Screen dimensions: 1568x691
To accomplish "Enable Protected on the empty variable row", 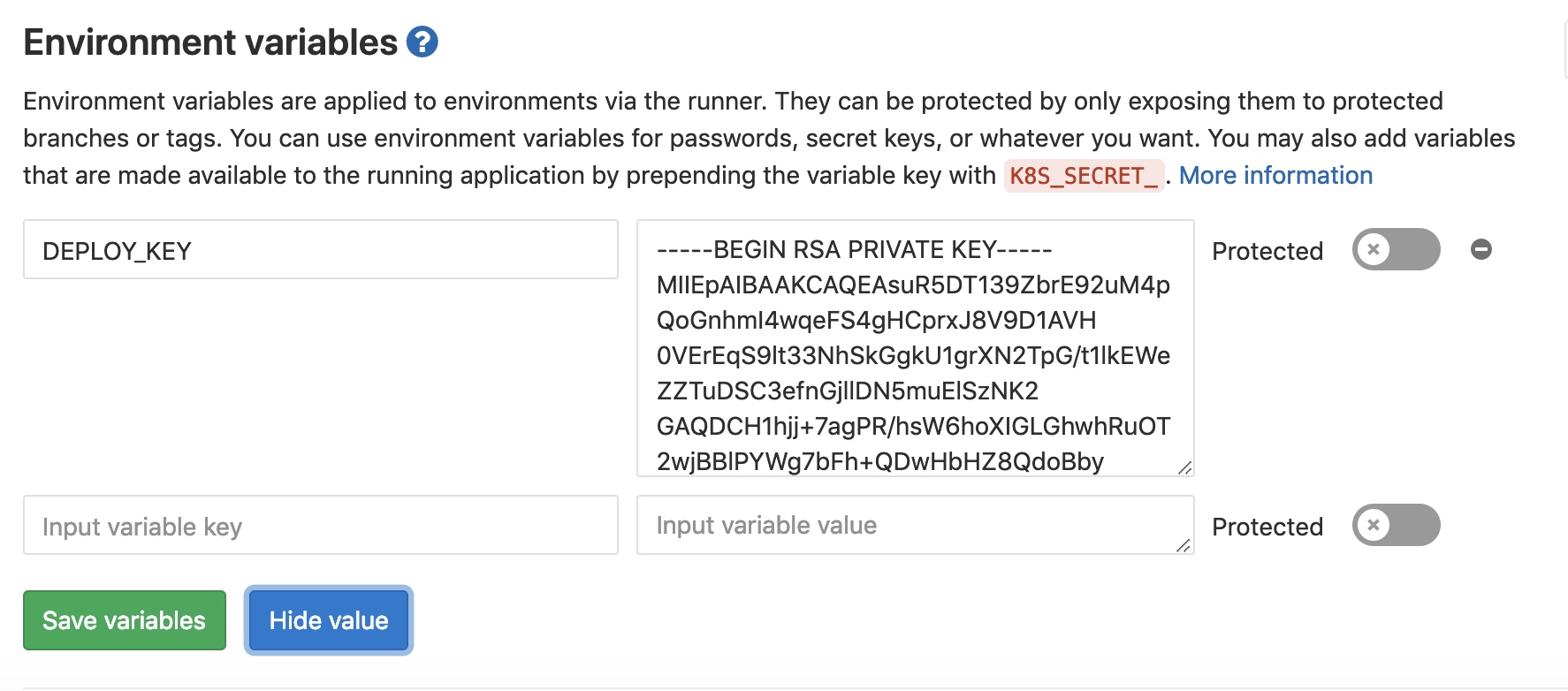I will 1396,525.
